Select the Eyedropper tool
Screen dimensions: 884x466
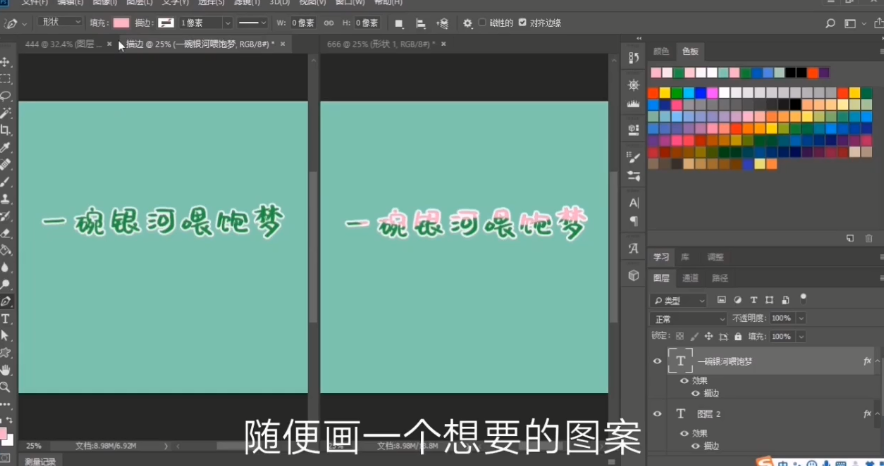coord(6,148)
